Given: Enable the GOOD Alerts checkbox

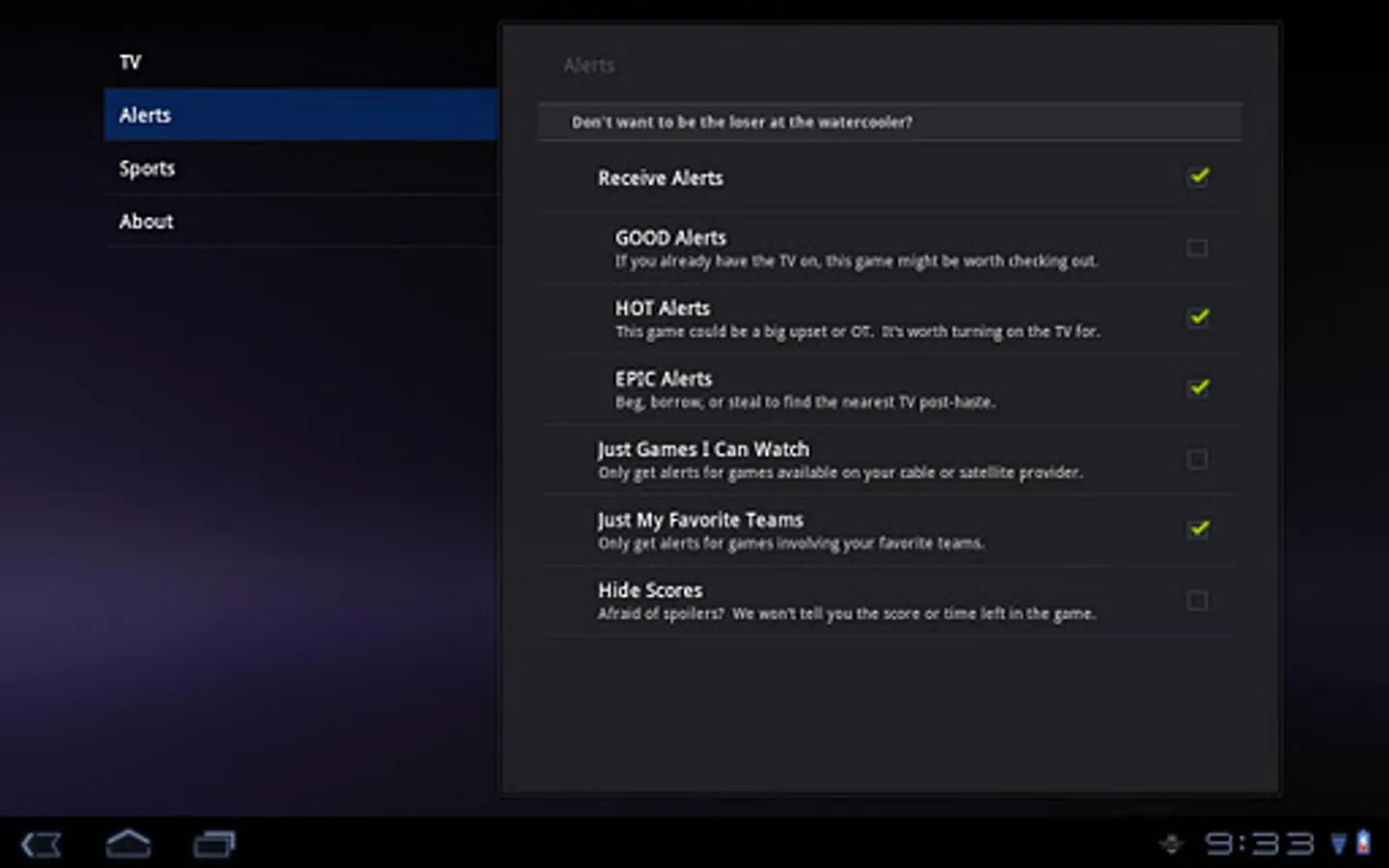Looking at the screenshot, I should click(1197, 248).
